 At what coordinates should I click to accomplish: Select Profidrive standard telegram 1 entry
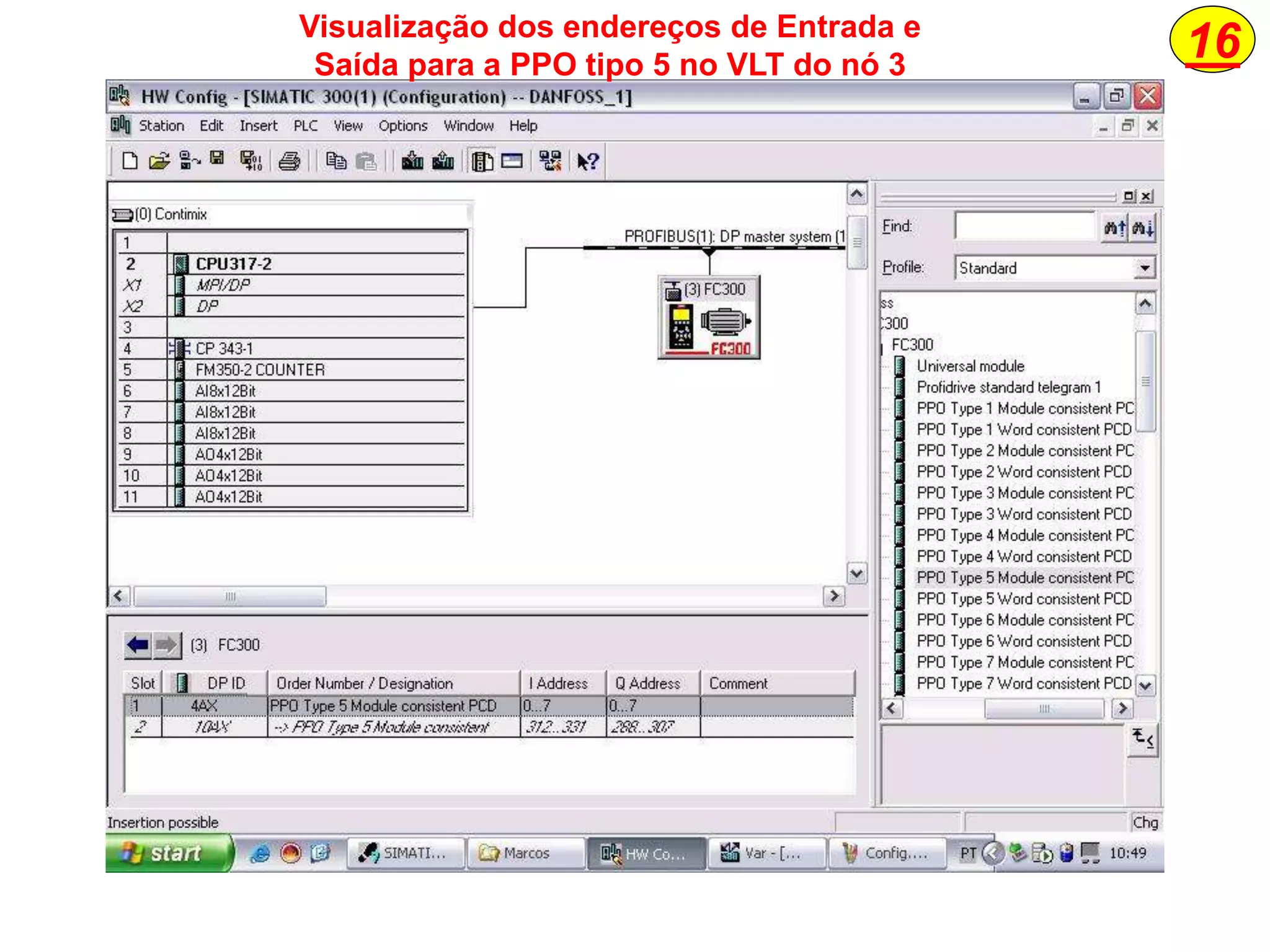1009,387
